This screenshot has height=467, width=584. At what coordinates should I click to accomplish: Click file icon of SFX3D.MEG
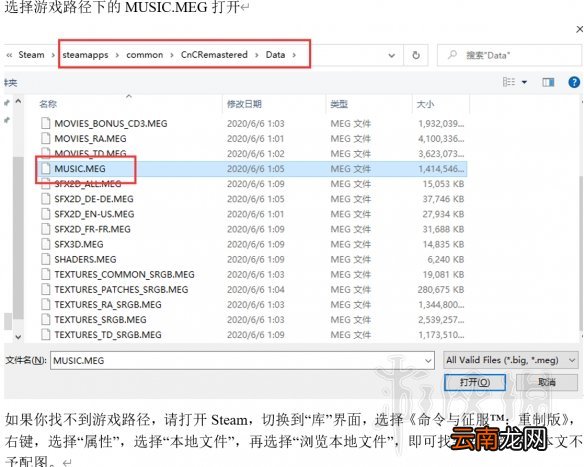(x=46, y=244)
